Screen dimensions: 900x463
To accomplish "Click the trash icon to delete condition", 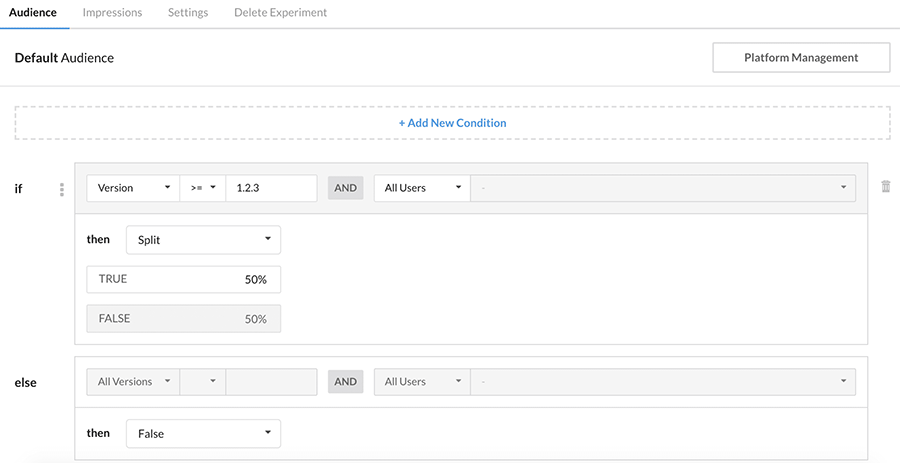I will point(885,187).
